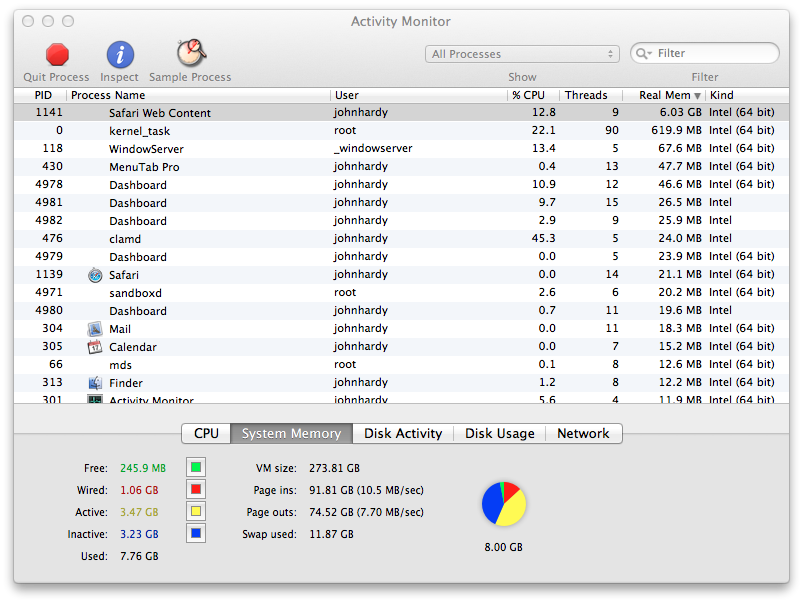Click the _windowserver user cell
The height and width of the screenshot is (603, 803).
[x=373, y=149]
